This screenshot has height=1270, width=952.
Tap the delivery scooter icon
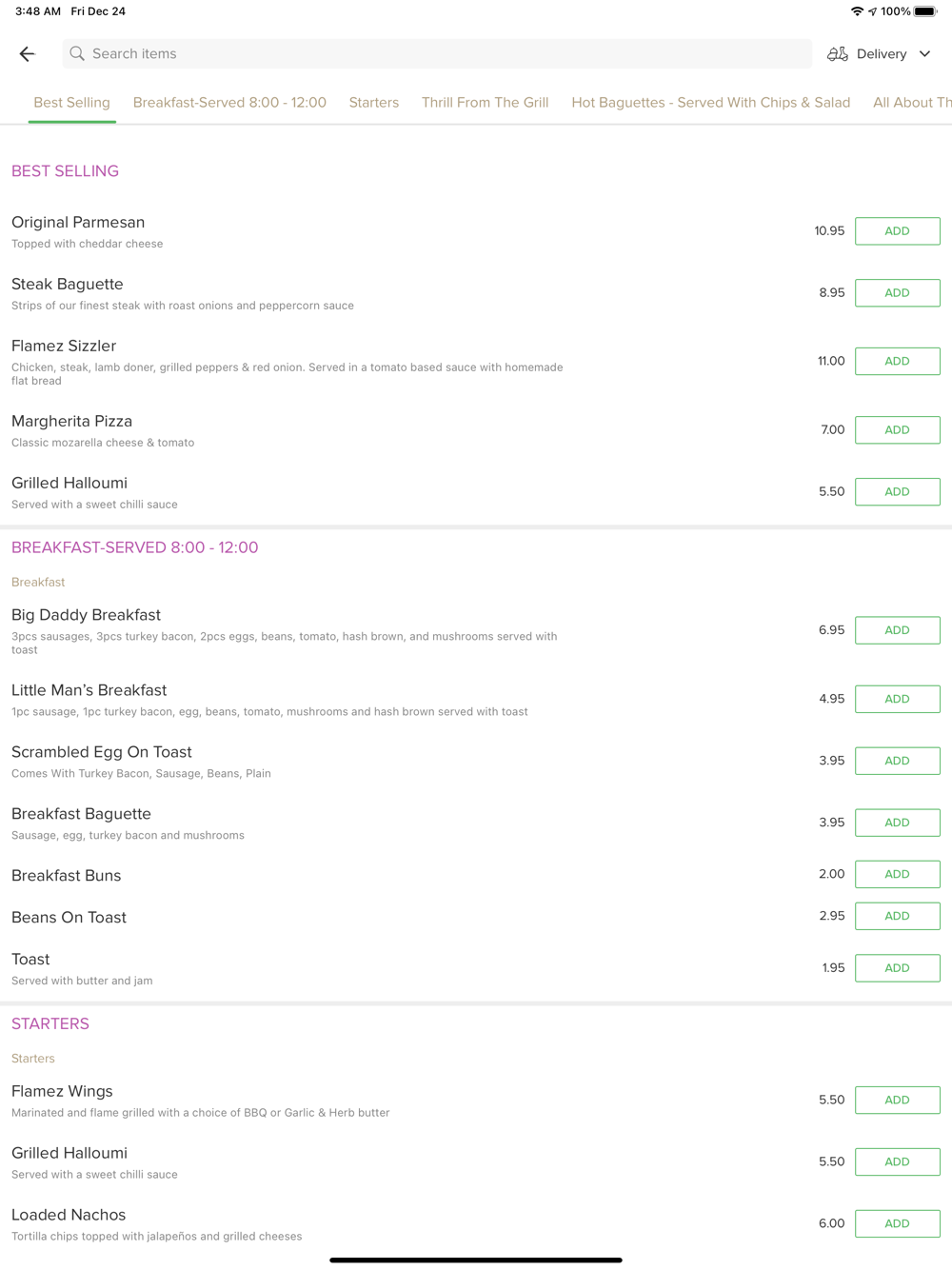click(837, 54)
